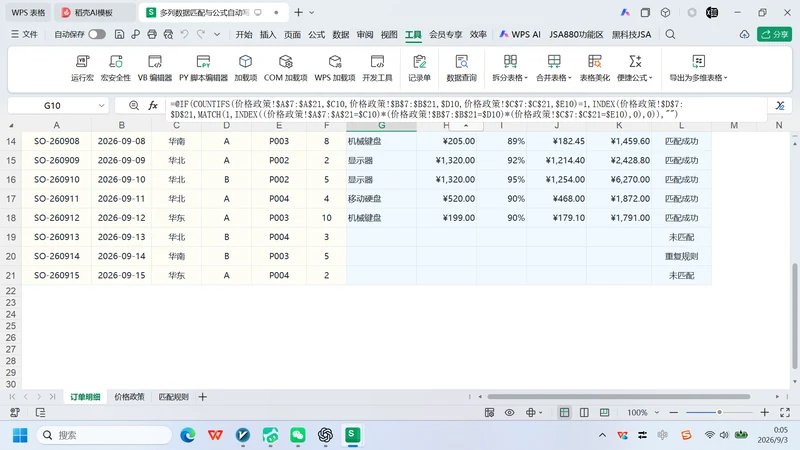Click the fullscreen icon in status bar

pos(785,412)
